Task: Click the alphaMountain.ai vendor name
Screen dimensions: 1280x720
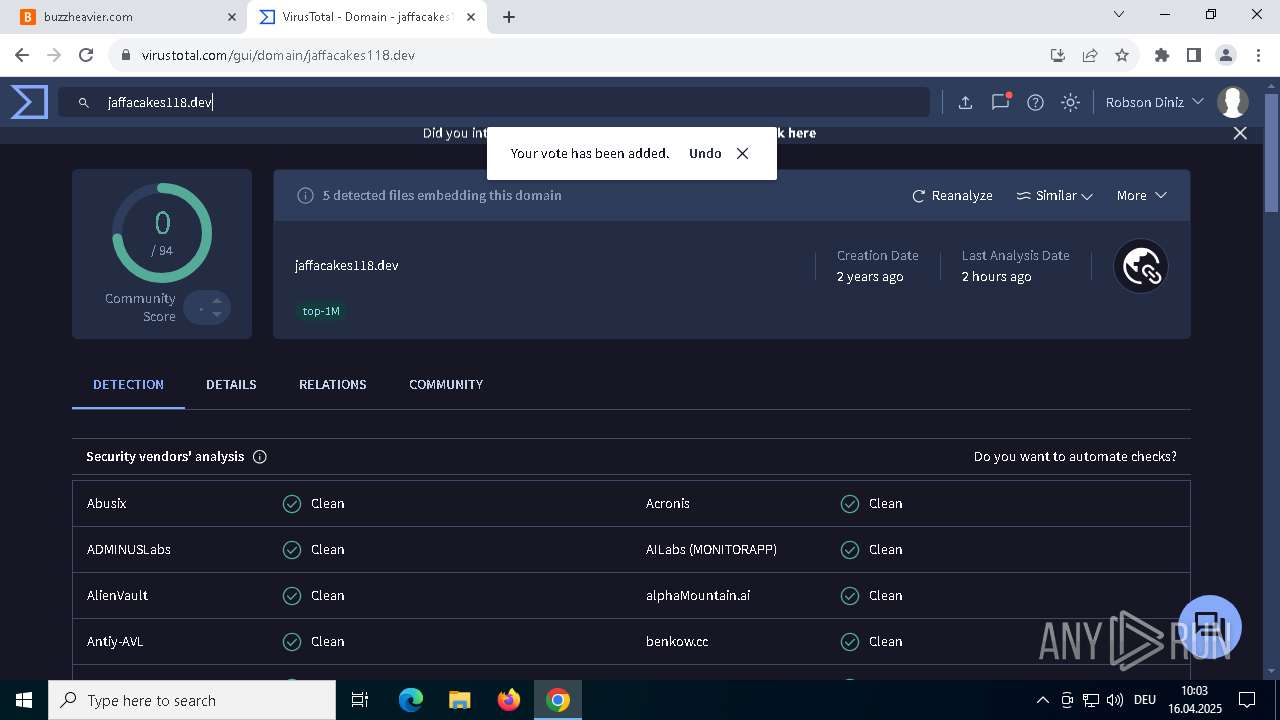Action: coord(698,595)
